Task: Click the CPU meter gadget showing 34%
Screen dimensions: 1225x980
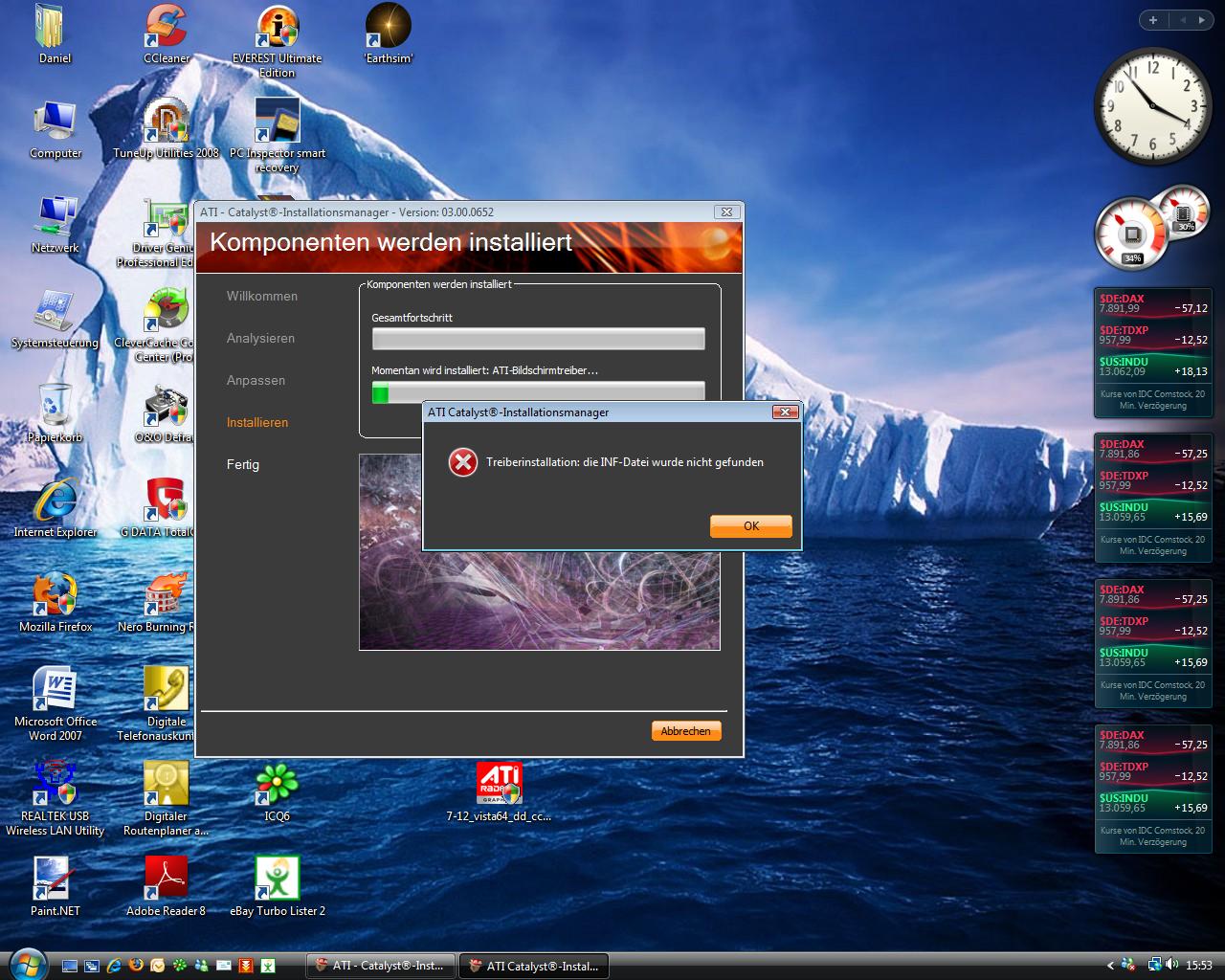Action: [1131, 233]
